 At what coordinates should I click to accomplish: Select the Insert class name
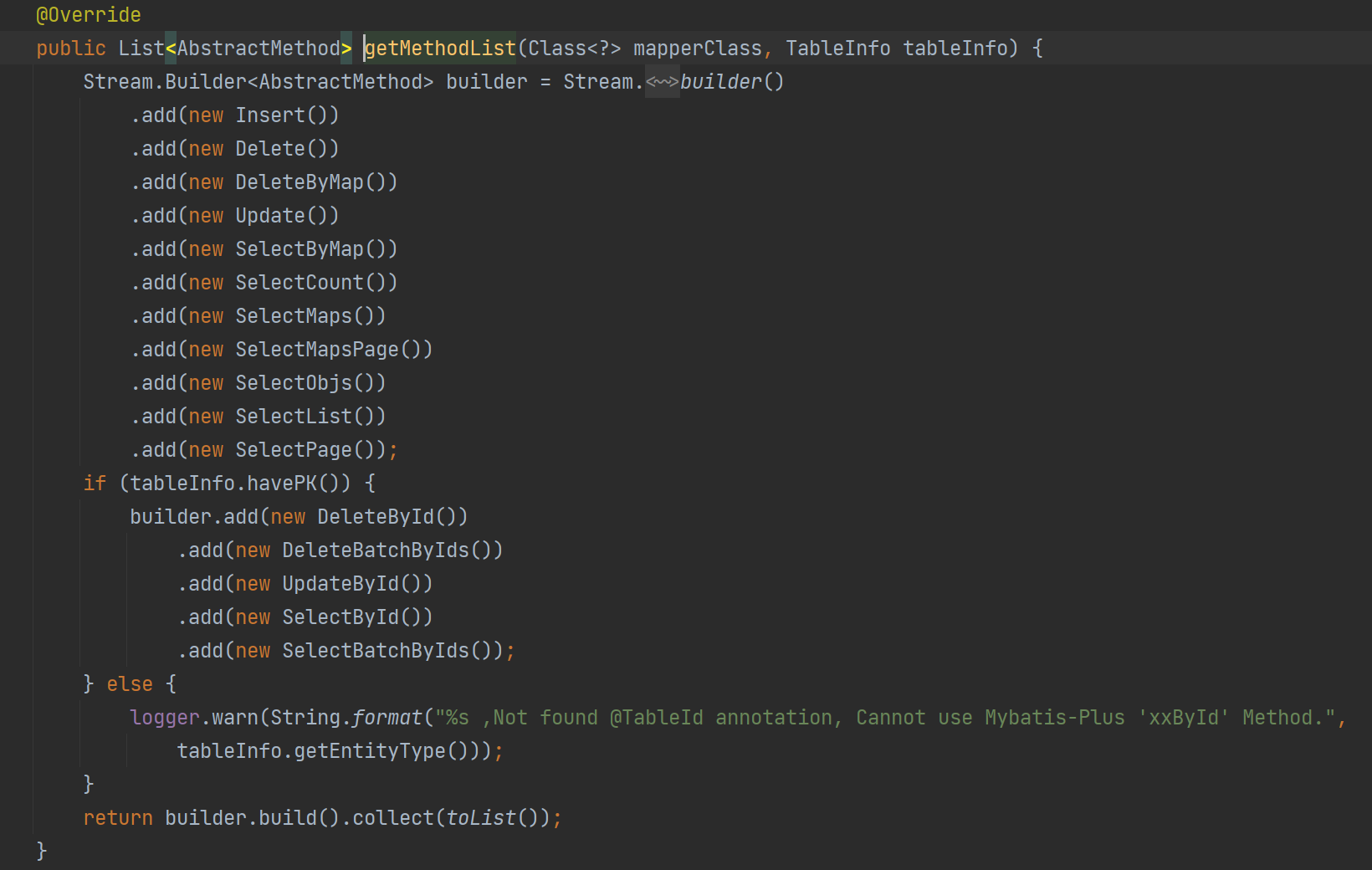[270, 115]
